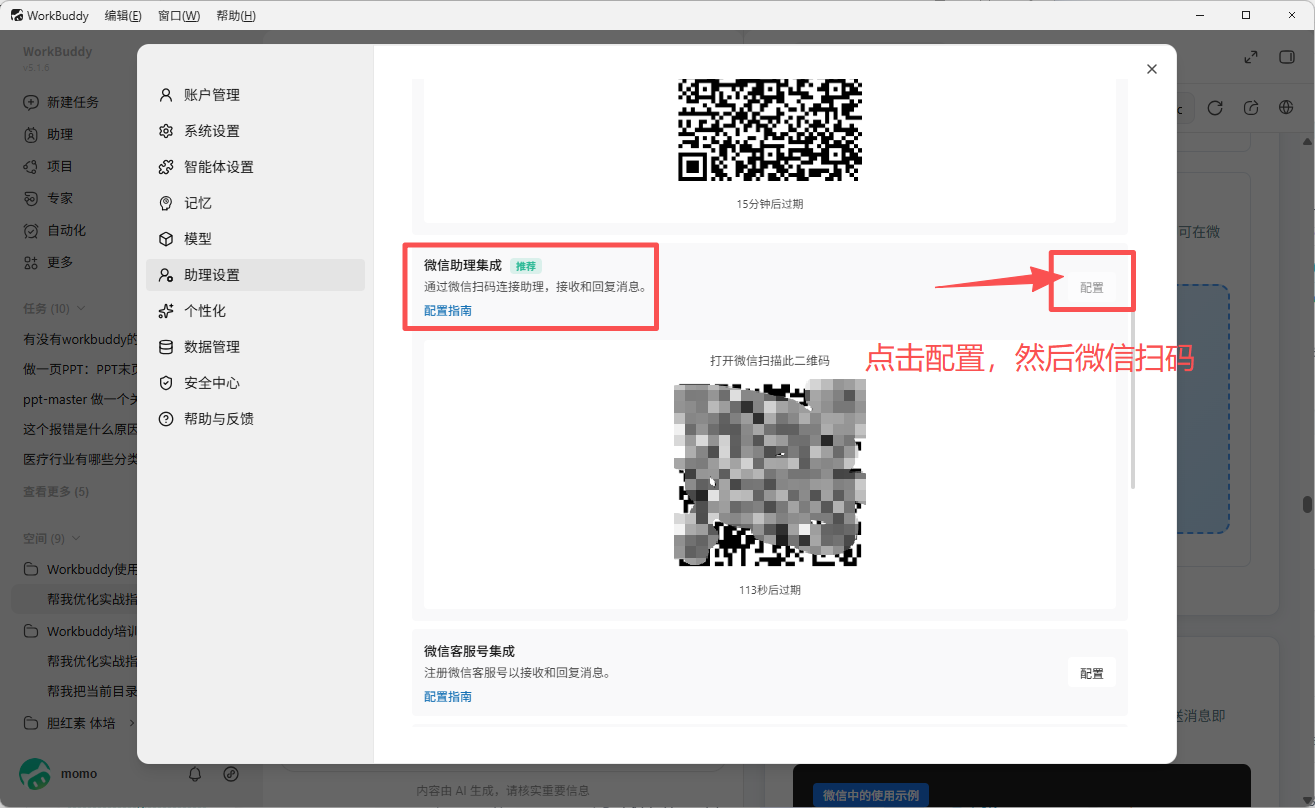This screenshot has height=808, width=1315.
Task: Click 配置 button for 微信助理集成
Action: 1092,287
